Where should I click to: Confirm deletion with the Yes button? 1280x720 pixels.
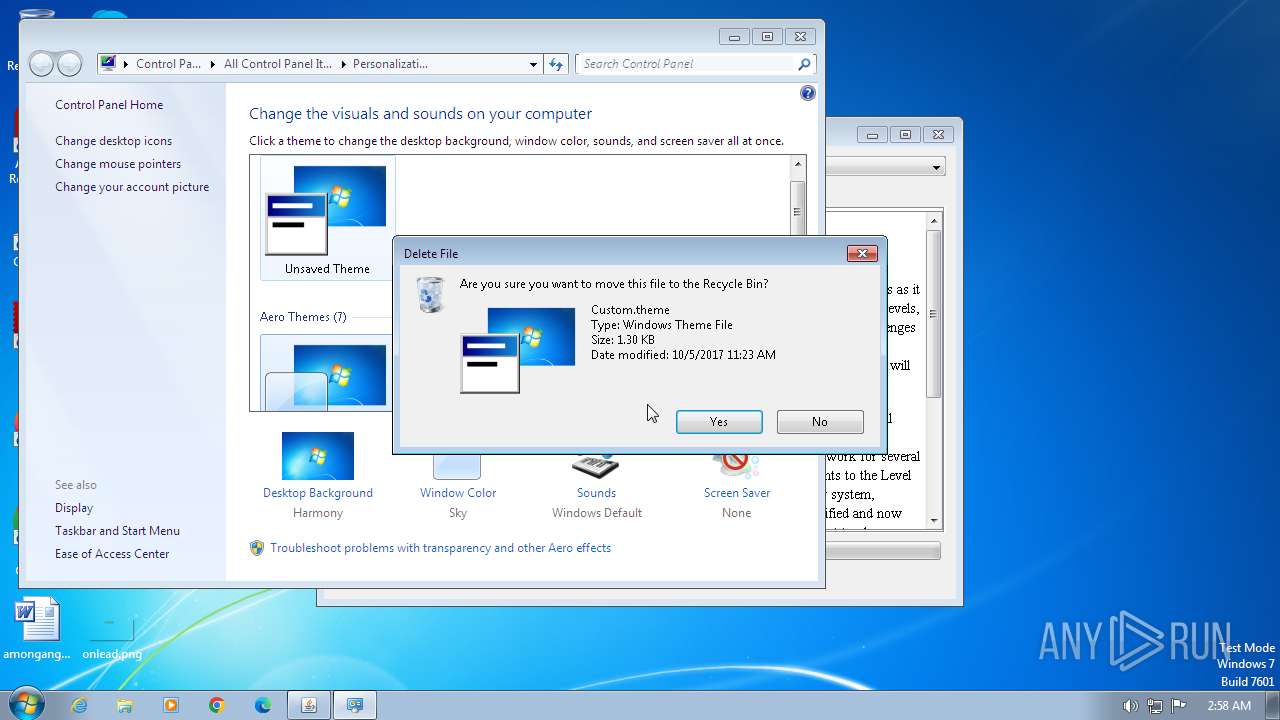click(719, 422)
